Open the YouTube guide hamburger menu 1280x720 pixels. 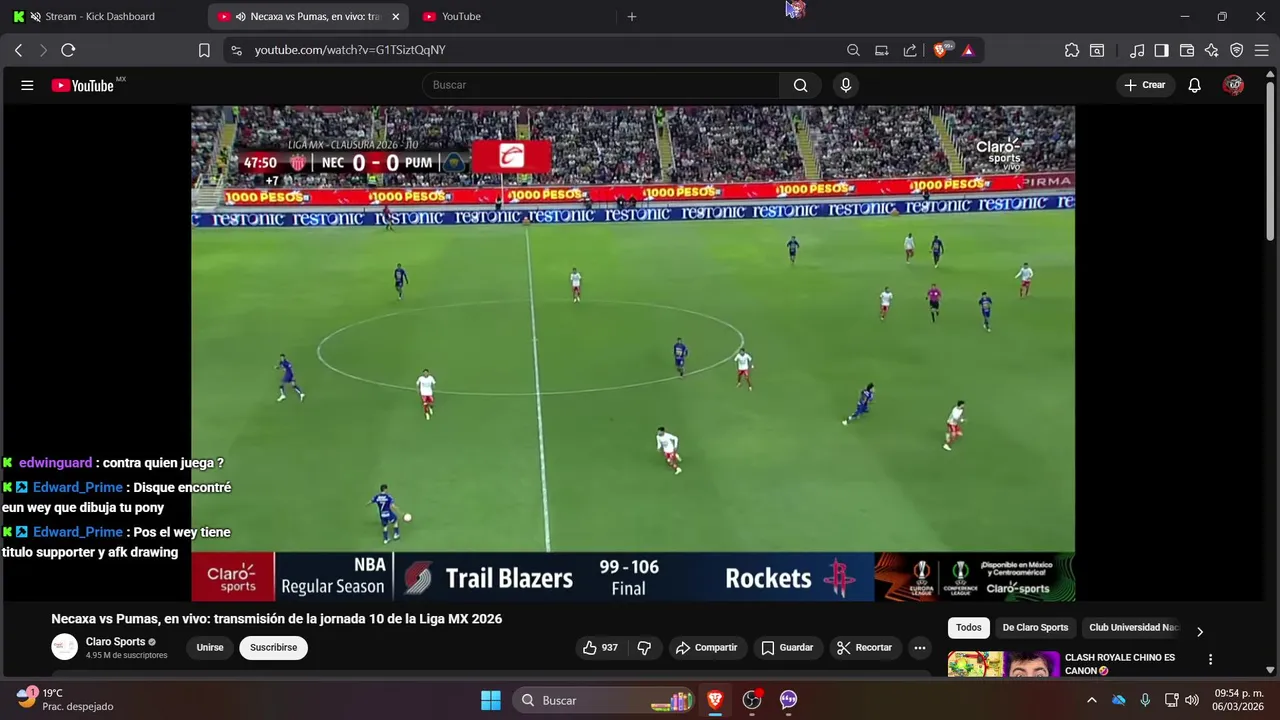pos(27,85)
